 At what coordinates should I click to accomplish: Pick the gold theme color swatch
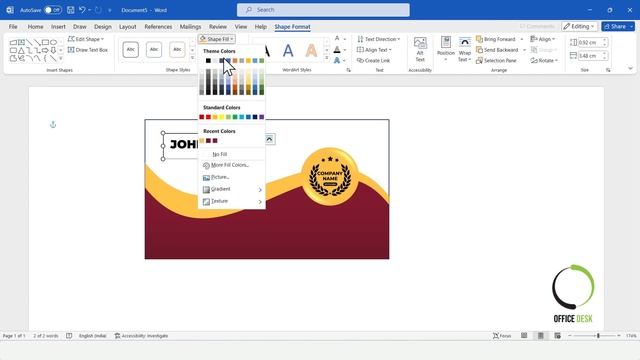pyautogui.click(x=248, y=61)
